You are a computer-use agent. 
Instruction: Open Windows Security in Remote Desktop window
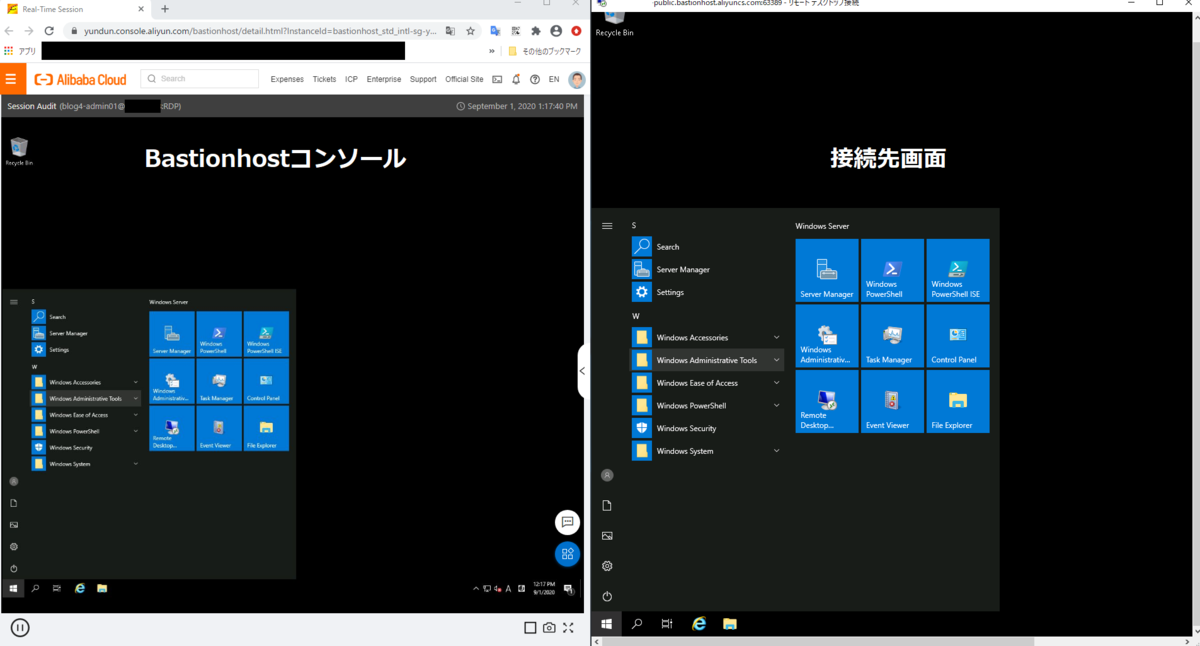click(x=707, y=428)
